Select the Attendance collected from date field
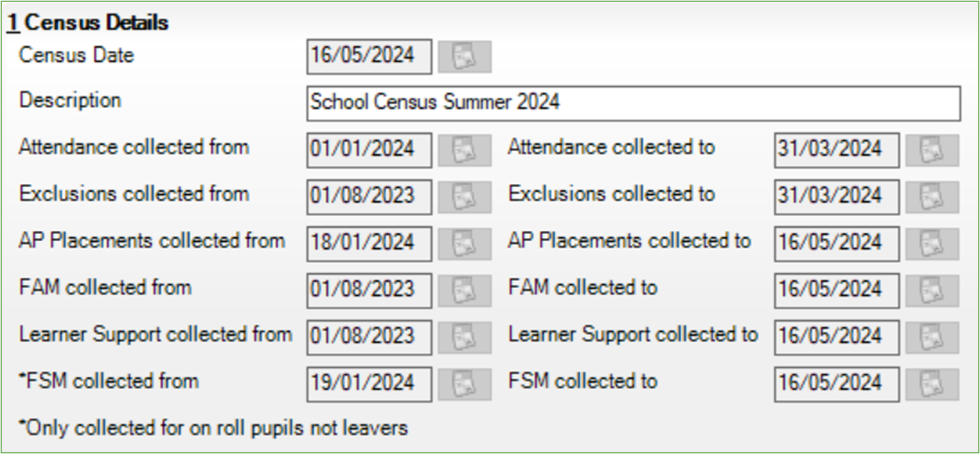The width and height of the screenshot is (980, 454). click(x=369, y=150)
